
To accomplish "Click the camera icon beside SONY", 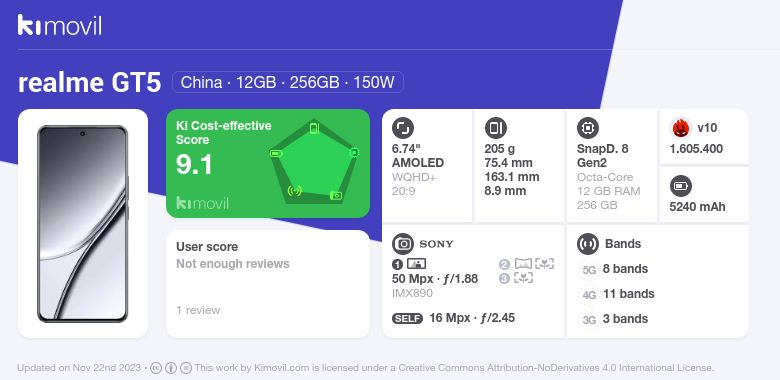I will [402, 244].
